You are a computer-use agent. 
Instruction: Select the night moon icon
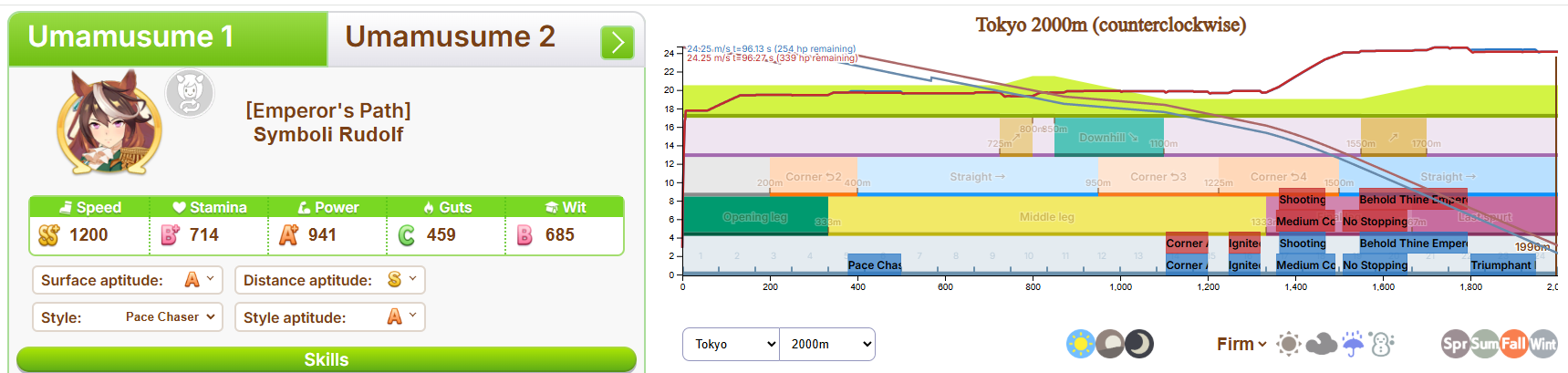click(1139, 344)
